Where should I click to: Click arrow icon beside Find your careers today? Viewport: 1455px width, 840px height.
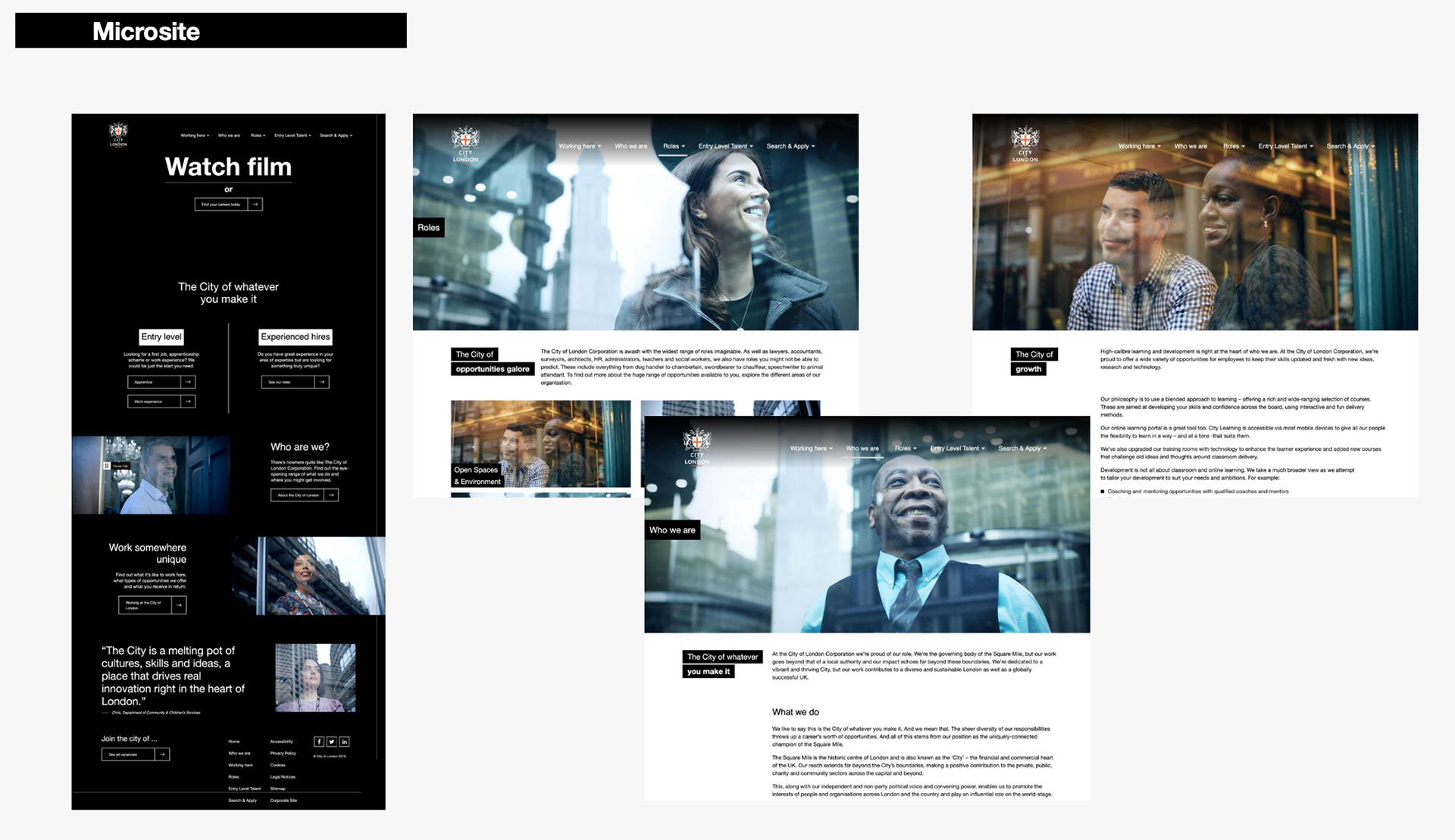255,204
